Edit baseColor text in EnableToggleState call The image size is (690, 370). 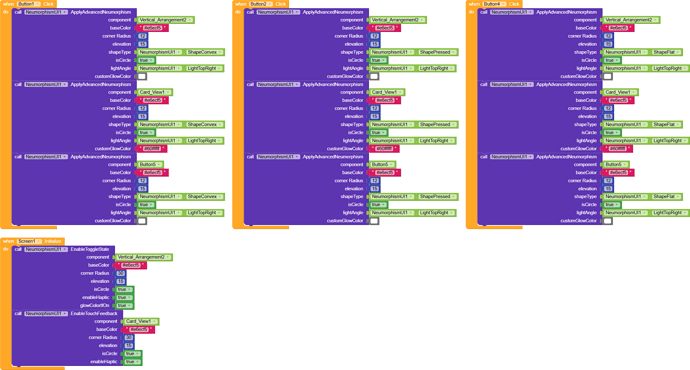[131, 265]
